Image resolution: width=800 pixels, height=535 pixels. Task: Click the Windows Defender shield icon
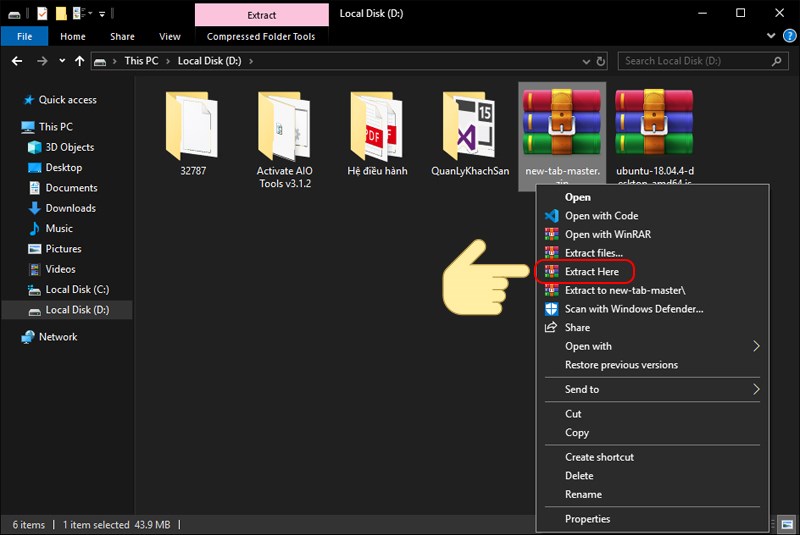552,309
